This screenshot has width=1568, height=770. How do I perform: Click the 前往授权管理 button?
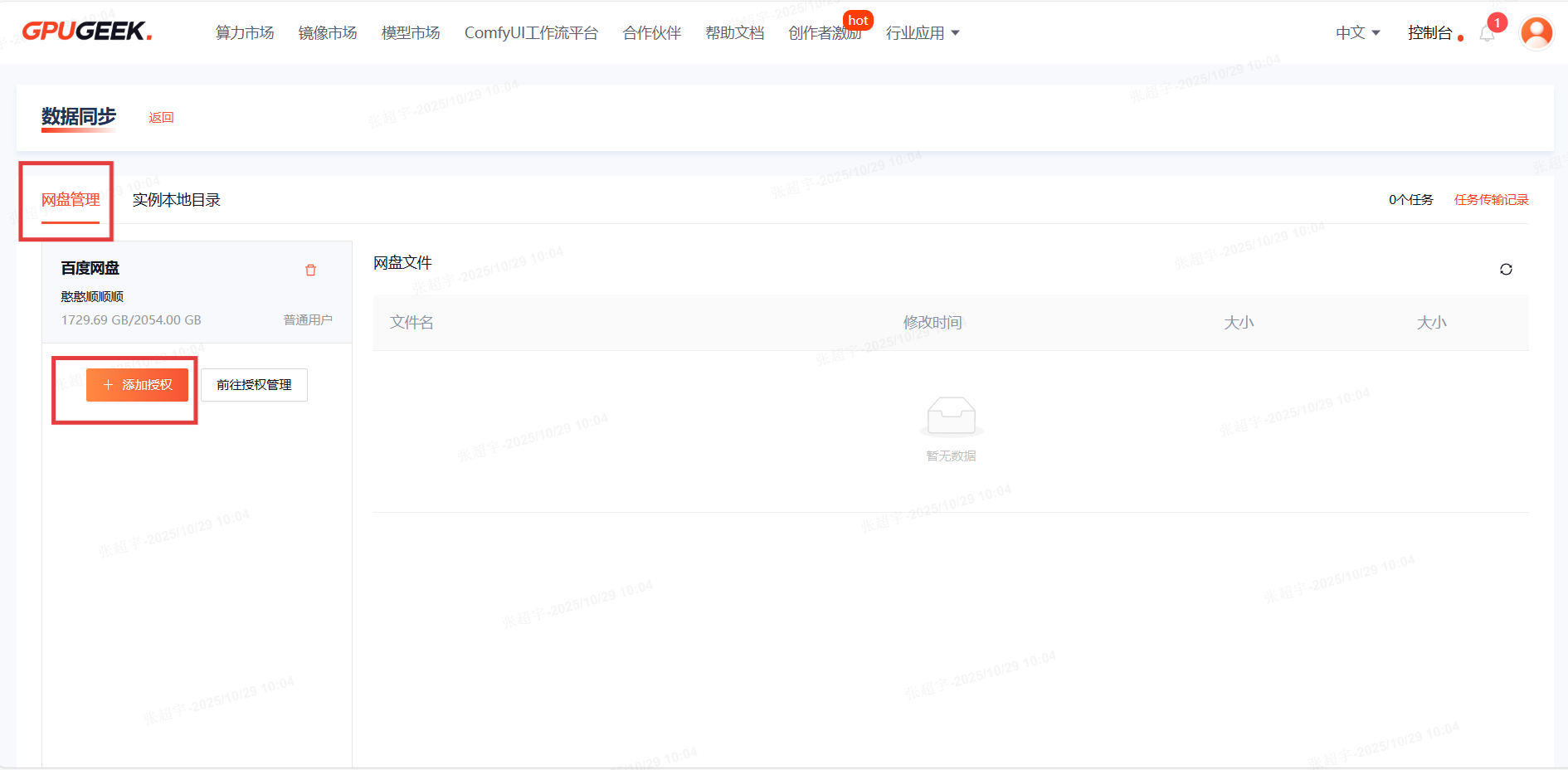pos(254,385)
